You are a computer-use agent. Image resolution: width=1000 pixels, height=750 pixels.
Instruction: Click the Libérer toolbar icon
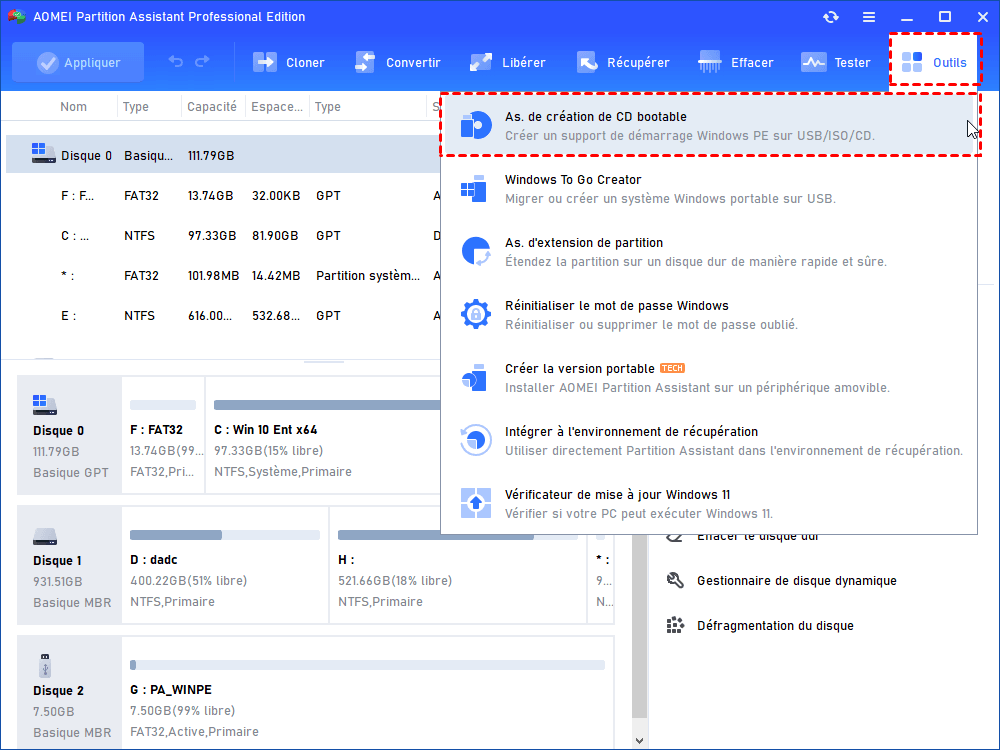481,62
